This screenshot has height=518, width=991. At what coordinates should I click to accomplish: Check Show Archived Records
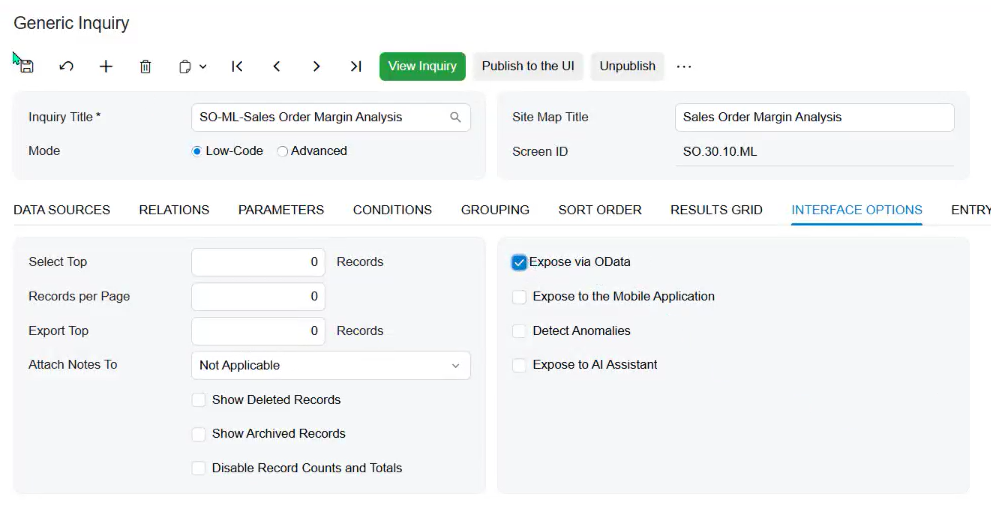pyautogui.click(x=198, y=434)
